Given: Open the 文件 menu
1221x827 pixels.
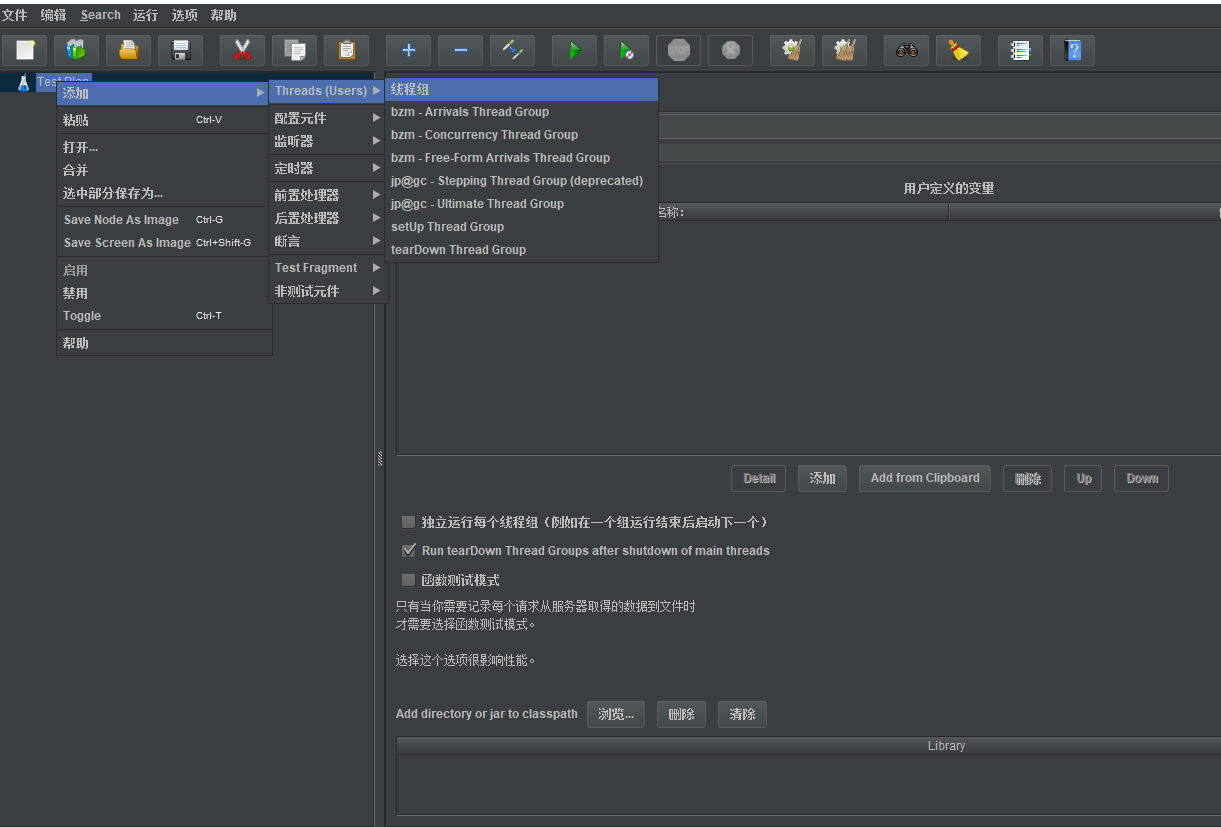Looking at the screenshot, I should 15,15.
